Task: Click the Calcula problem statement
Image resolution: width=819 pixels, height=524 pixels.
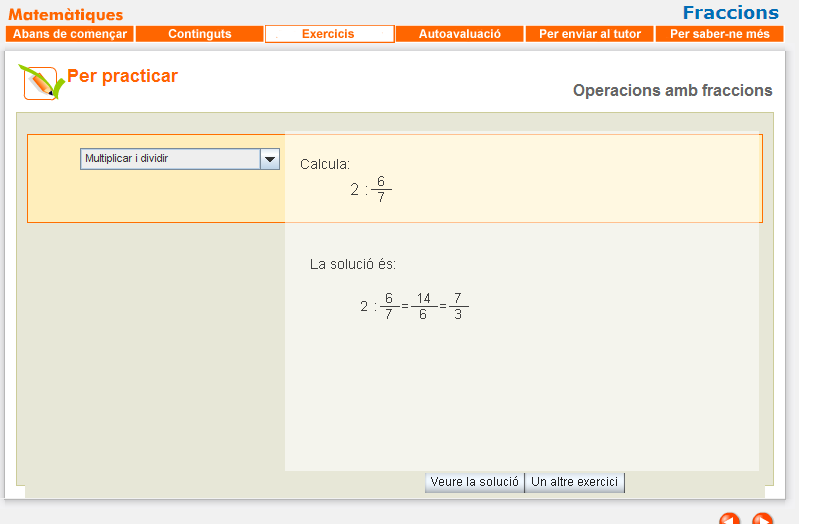Action: pos(325,164)
